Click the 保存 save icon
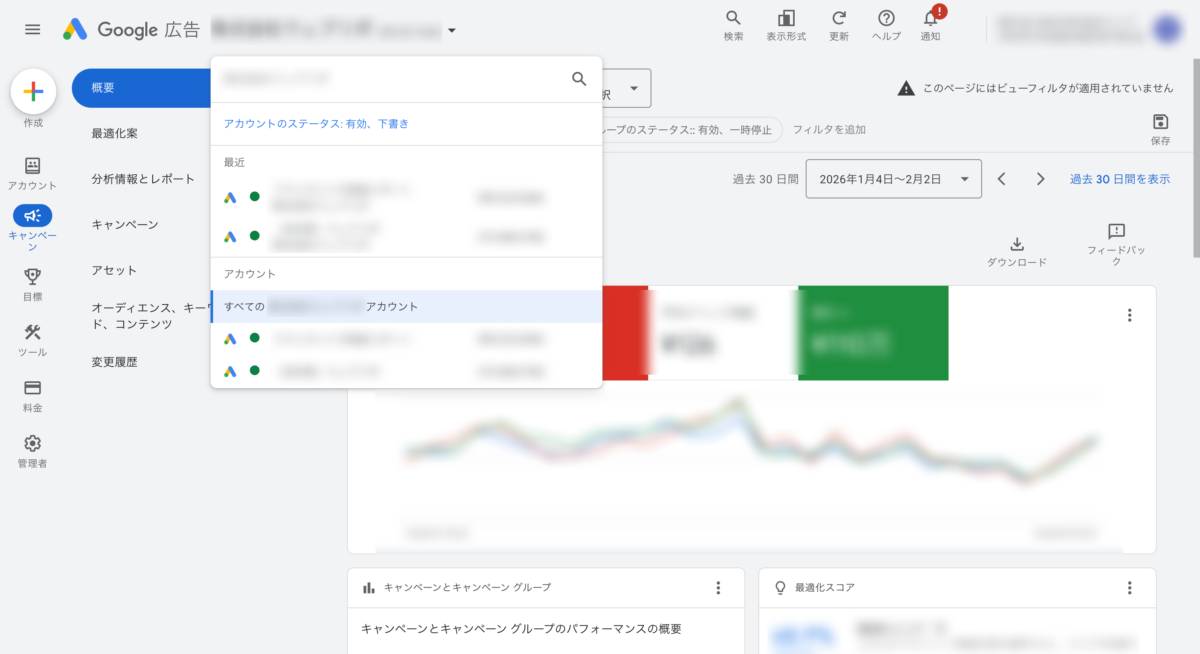The image size is (1200, 654). 1160,122
